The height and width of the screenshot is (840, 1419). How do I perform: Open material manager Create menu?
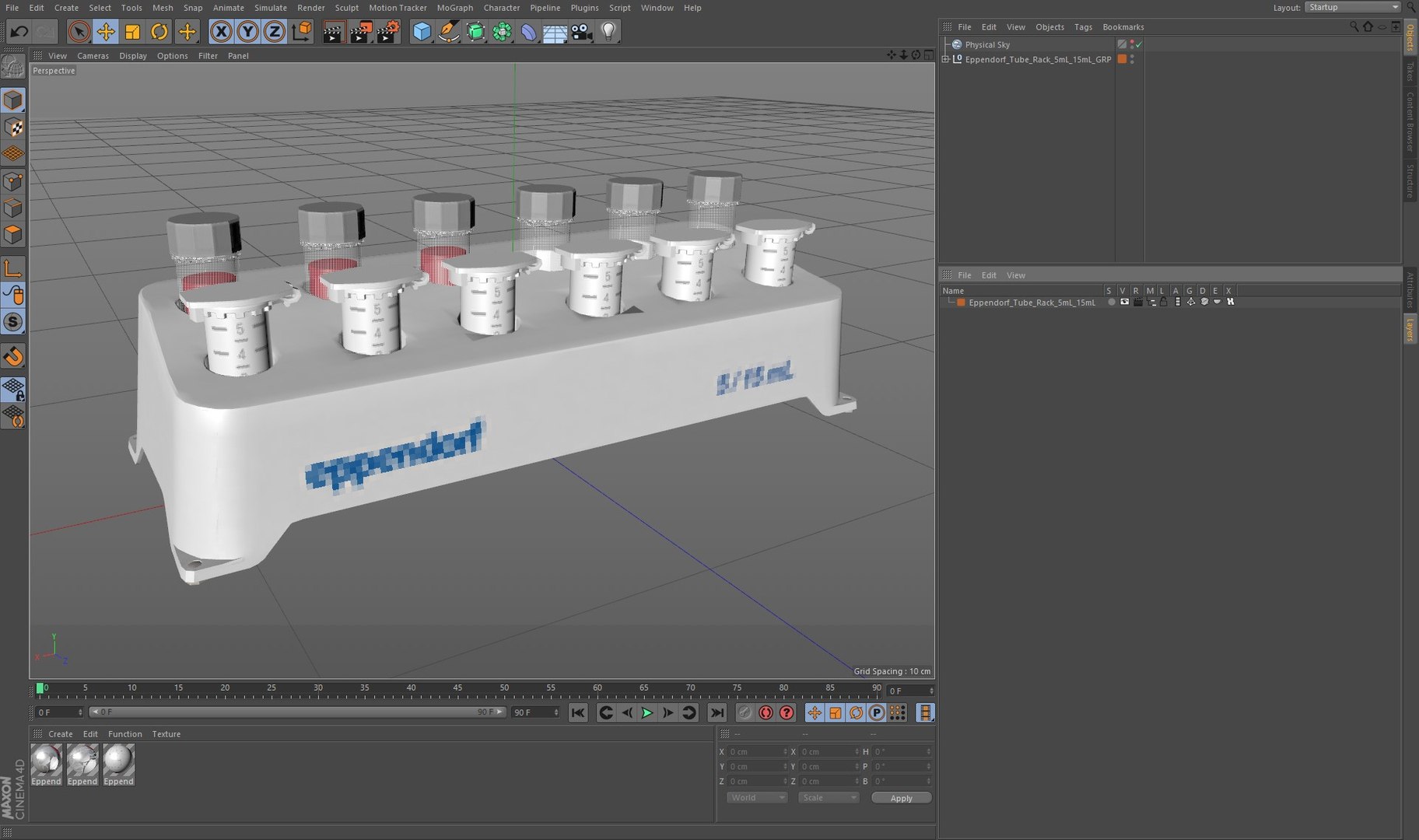coord(60,733)
